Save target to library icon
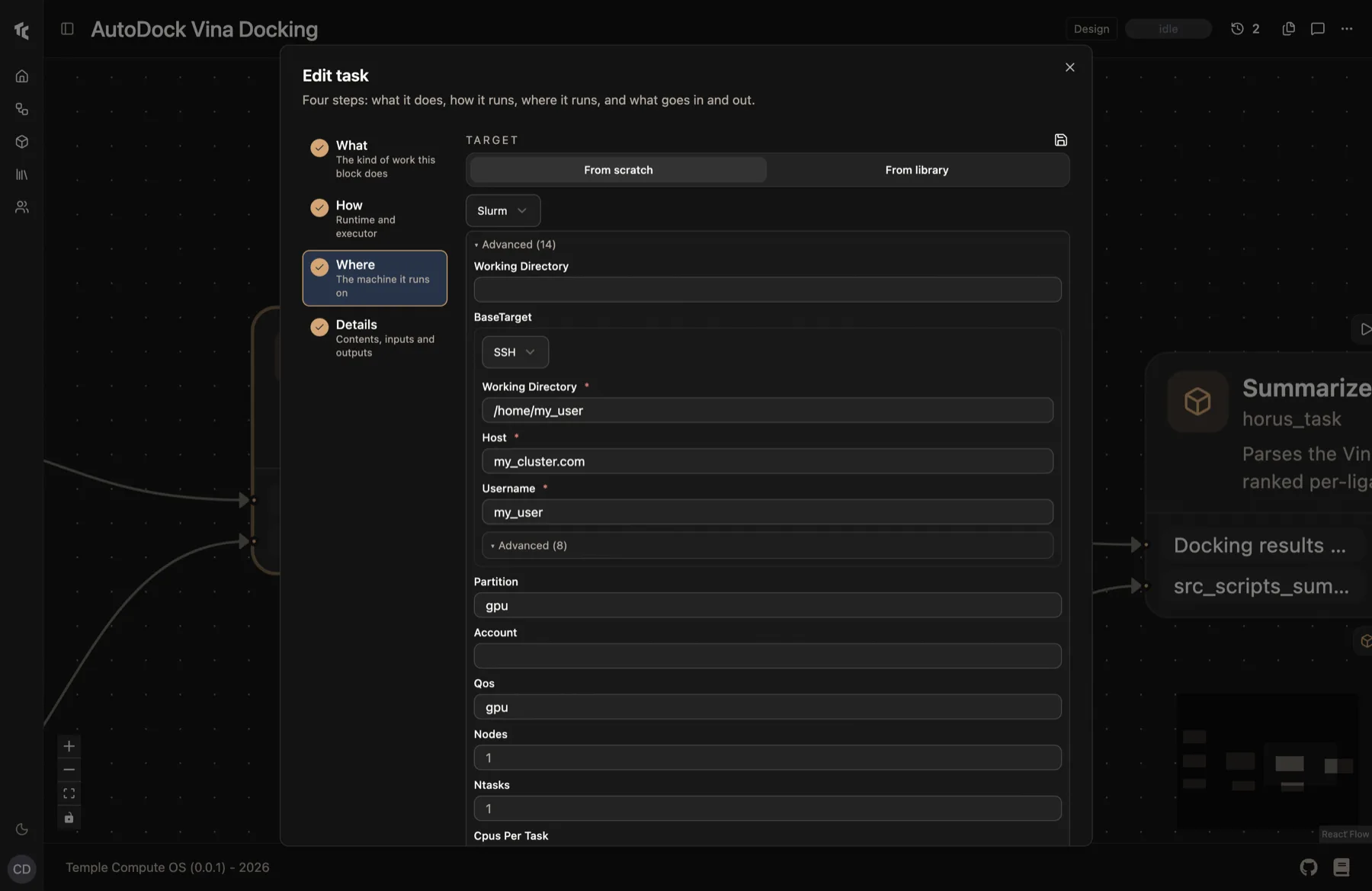1372x891 pixels. (1060, 139)
